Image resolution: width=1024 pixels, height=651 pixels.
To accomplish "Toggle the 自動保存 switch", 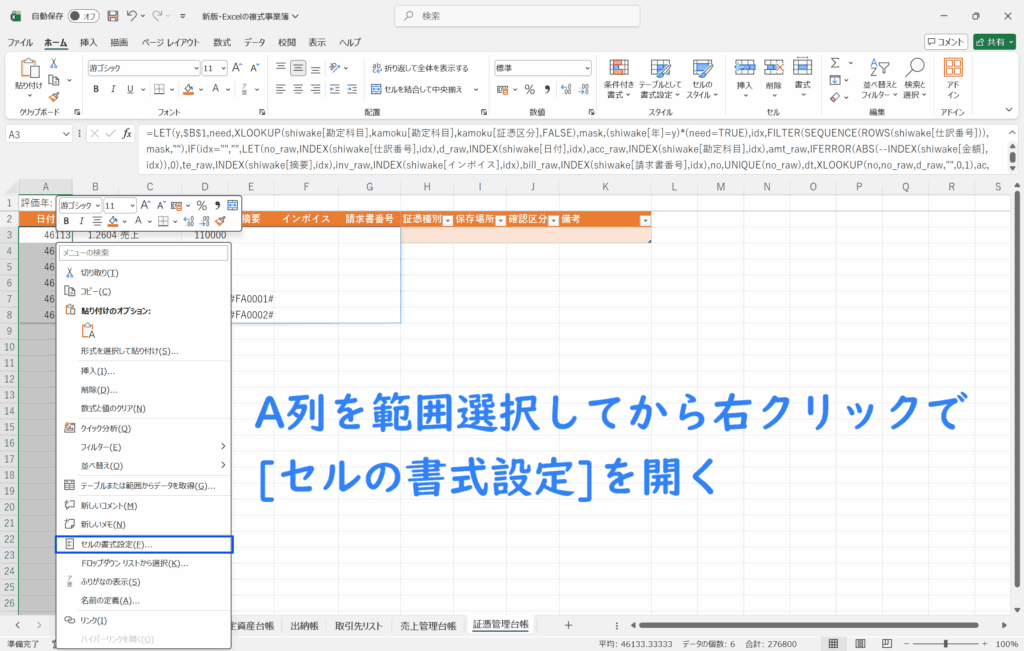I will click(84, 16).
